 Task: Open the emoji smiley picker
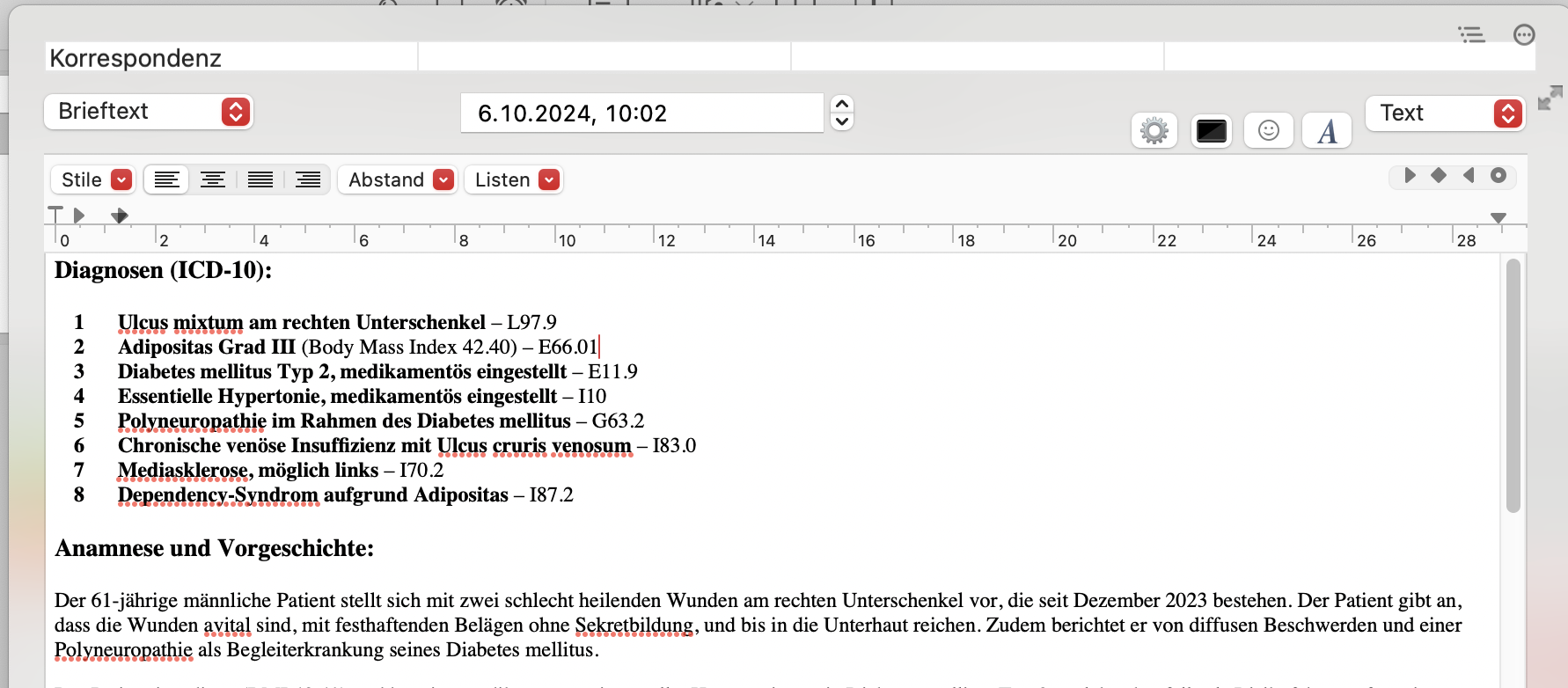(1269, 131)
